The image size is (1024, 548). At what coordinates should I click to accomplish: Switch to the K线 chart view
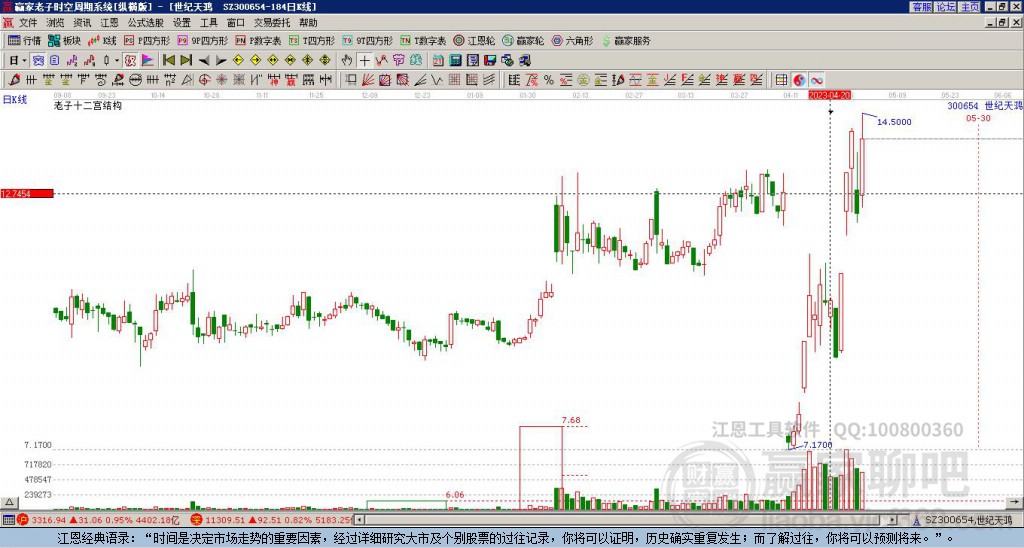(x=102, y=40)
